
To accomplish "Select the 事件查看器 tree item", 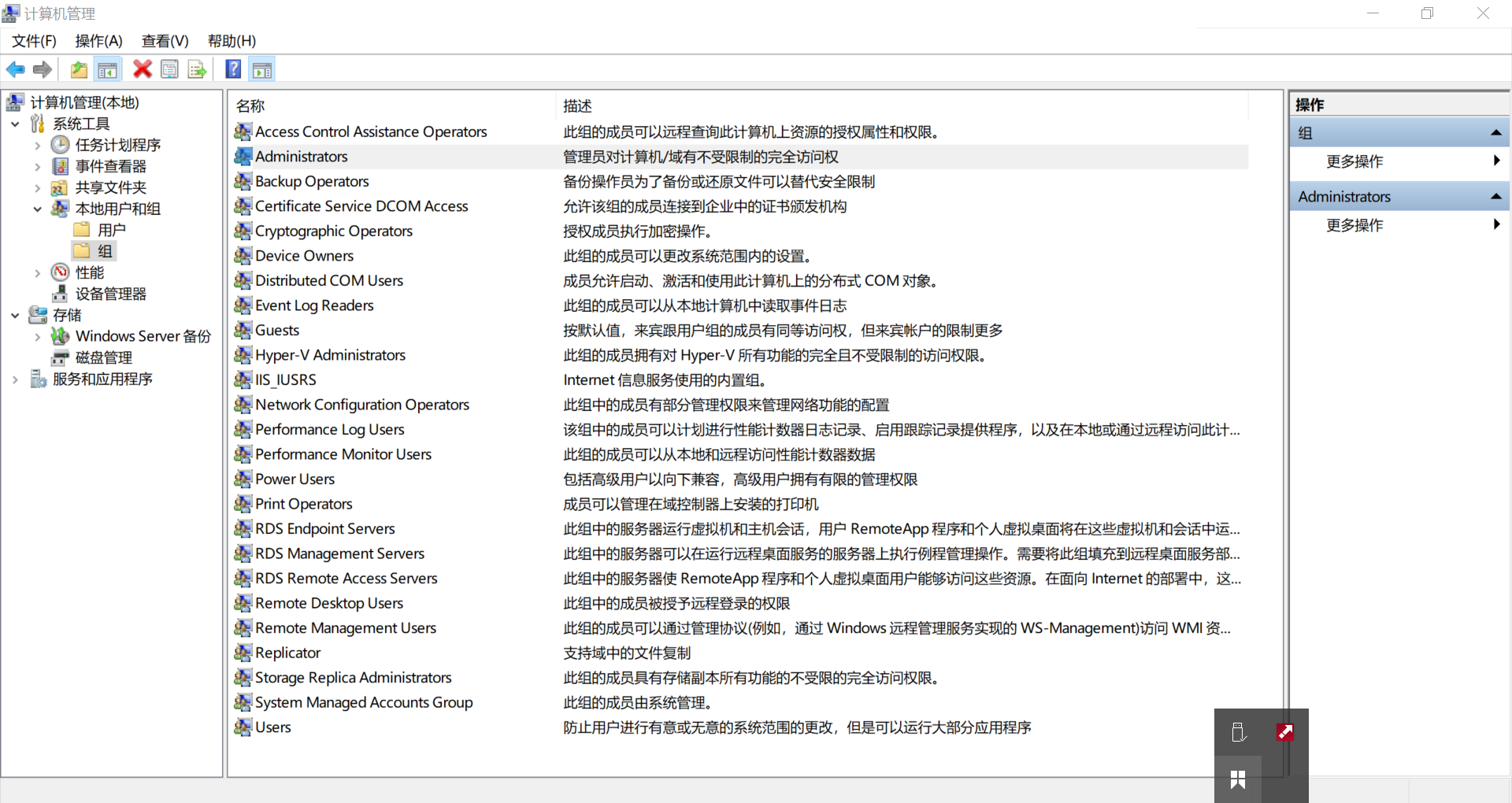I will click(x=111, y=166).
